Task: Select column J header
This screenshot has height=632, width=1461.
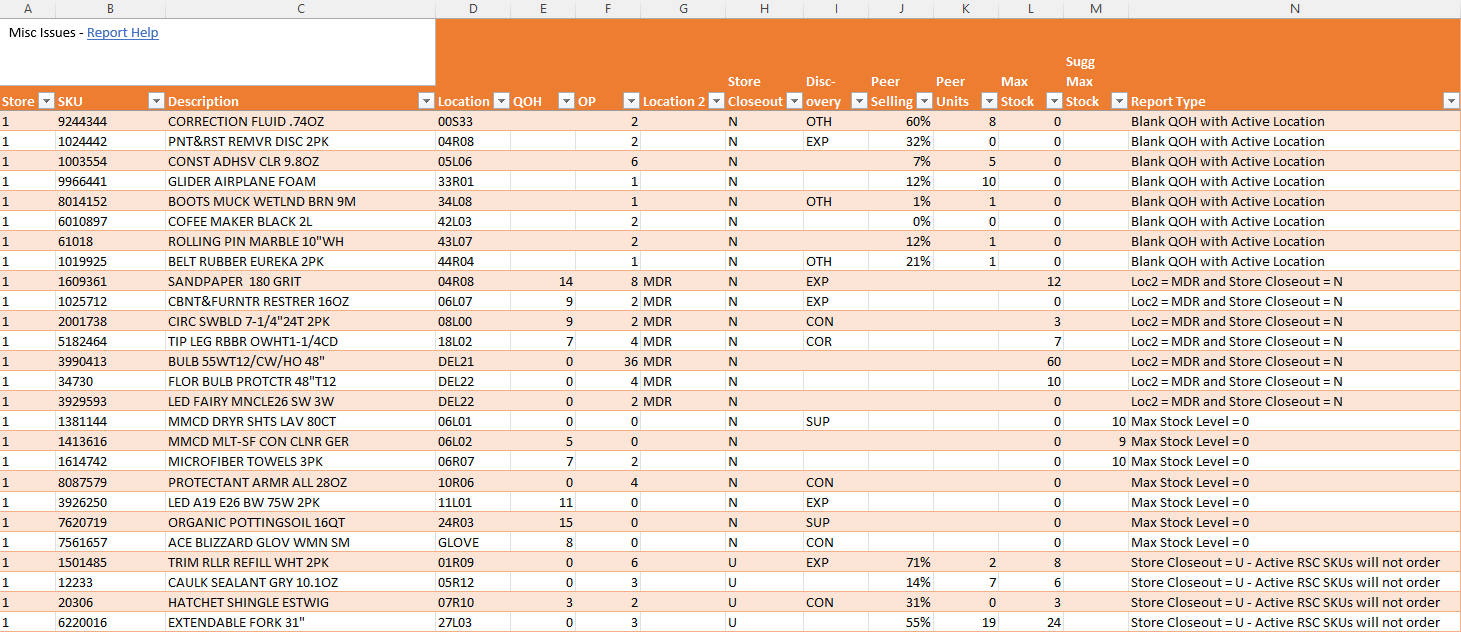Action: pos(901,9)
